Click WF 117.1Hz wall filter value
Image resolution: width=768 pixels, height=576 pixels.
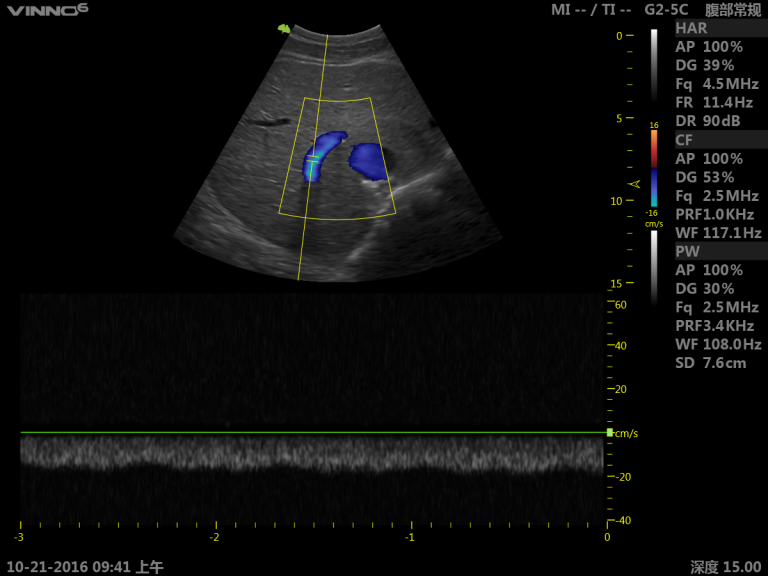719,233
